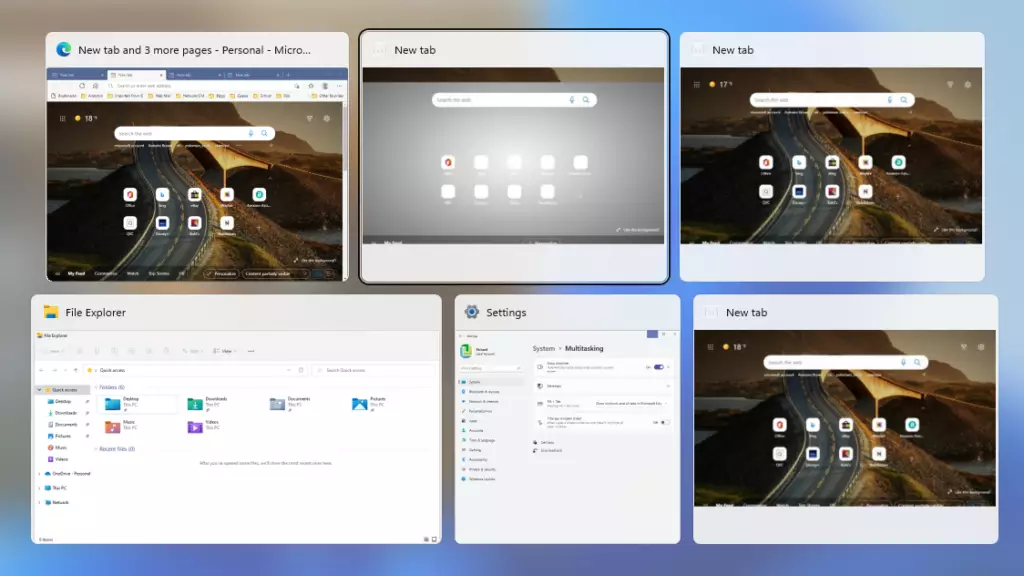Select the large Videos folder icon

click(195, 427)
